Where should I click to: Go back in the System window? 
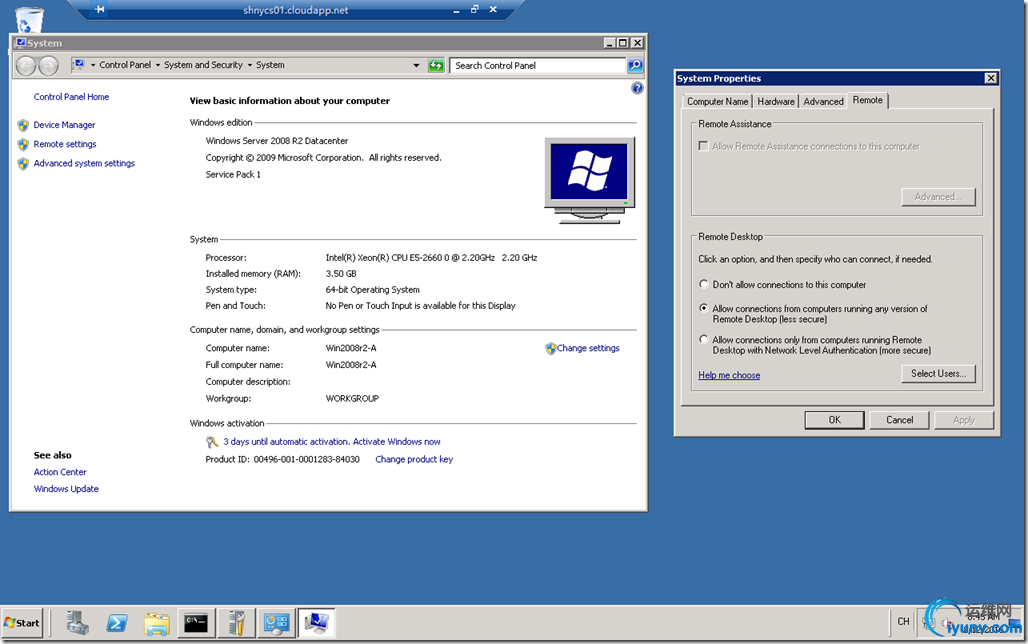point(26,66)
